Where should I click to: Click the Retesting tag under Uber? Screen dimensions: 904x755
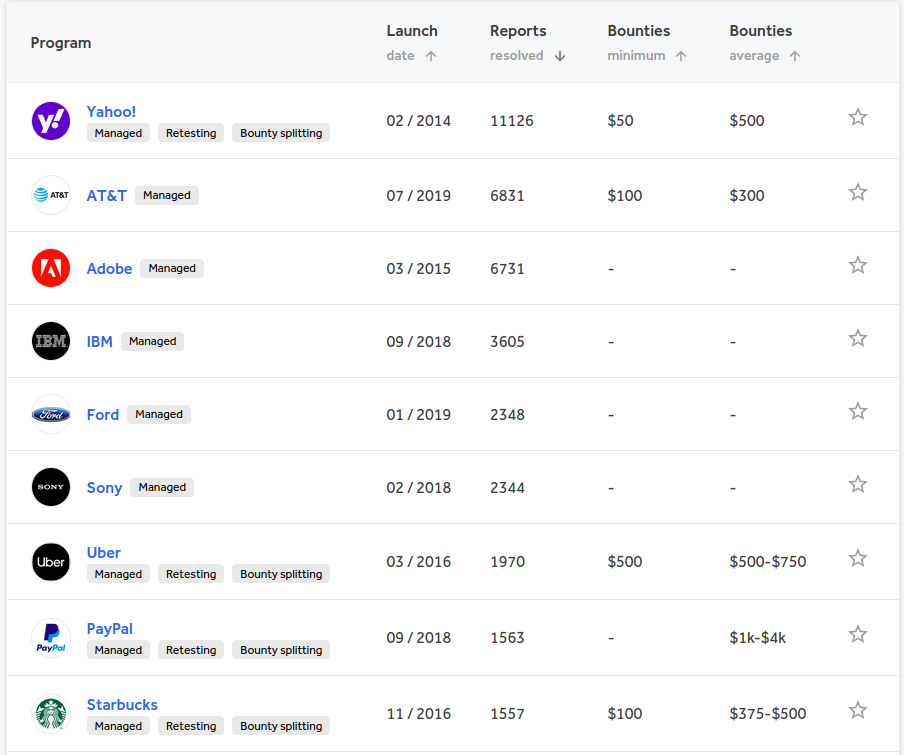point(191,574)
